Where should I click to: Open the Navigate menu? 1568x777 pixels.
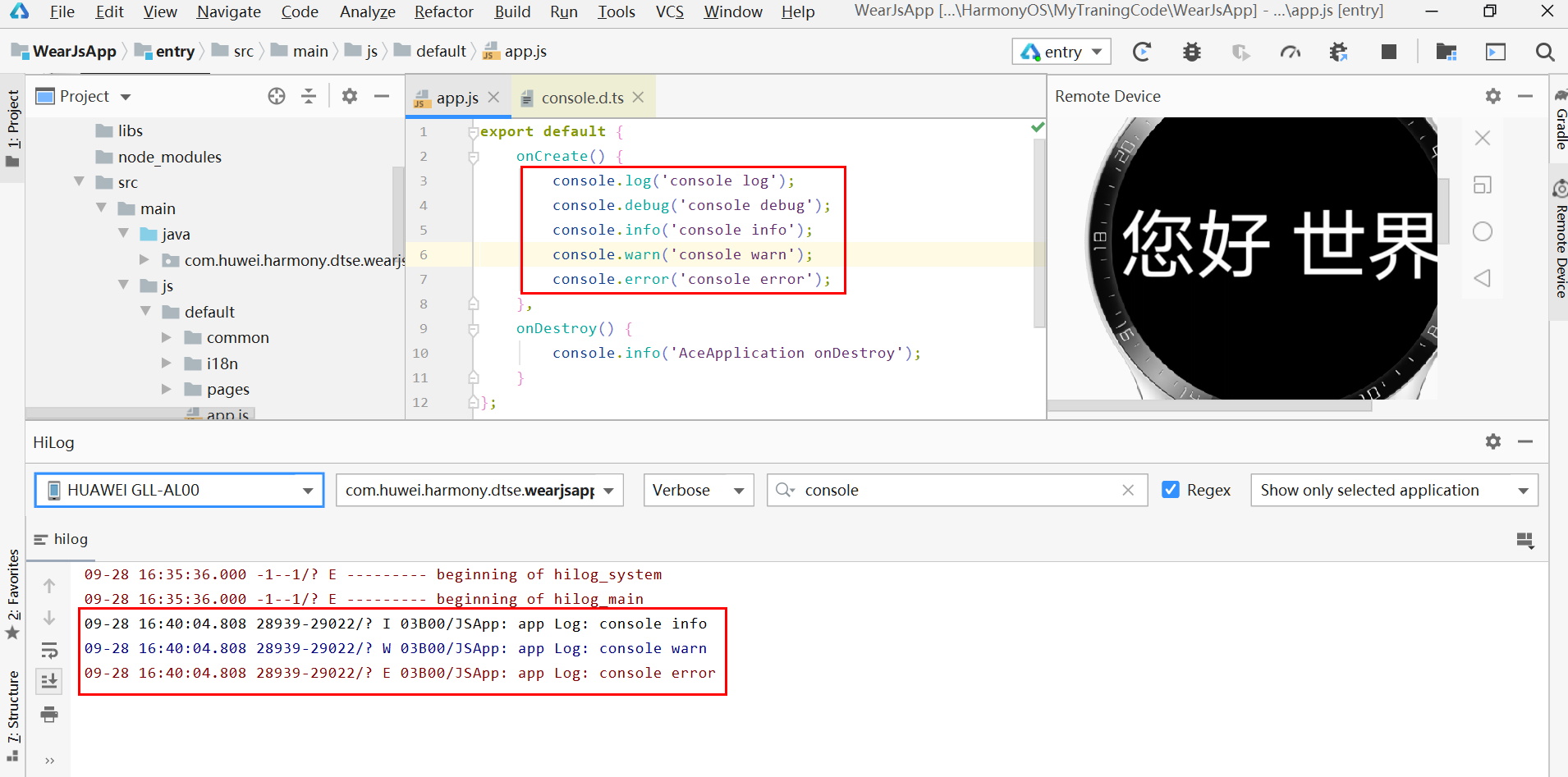pos(228,11)
